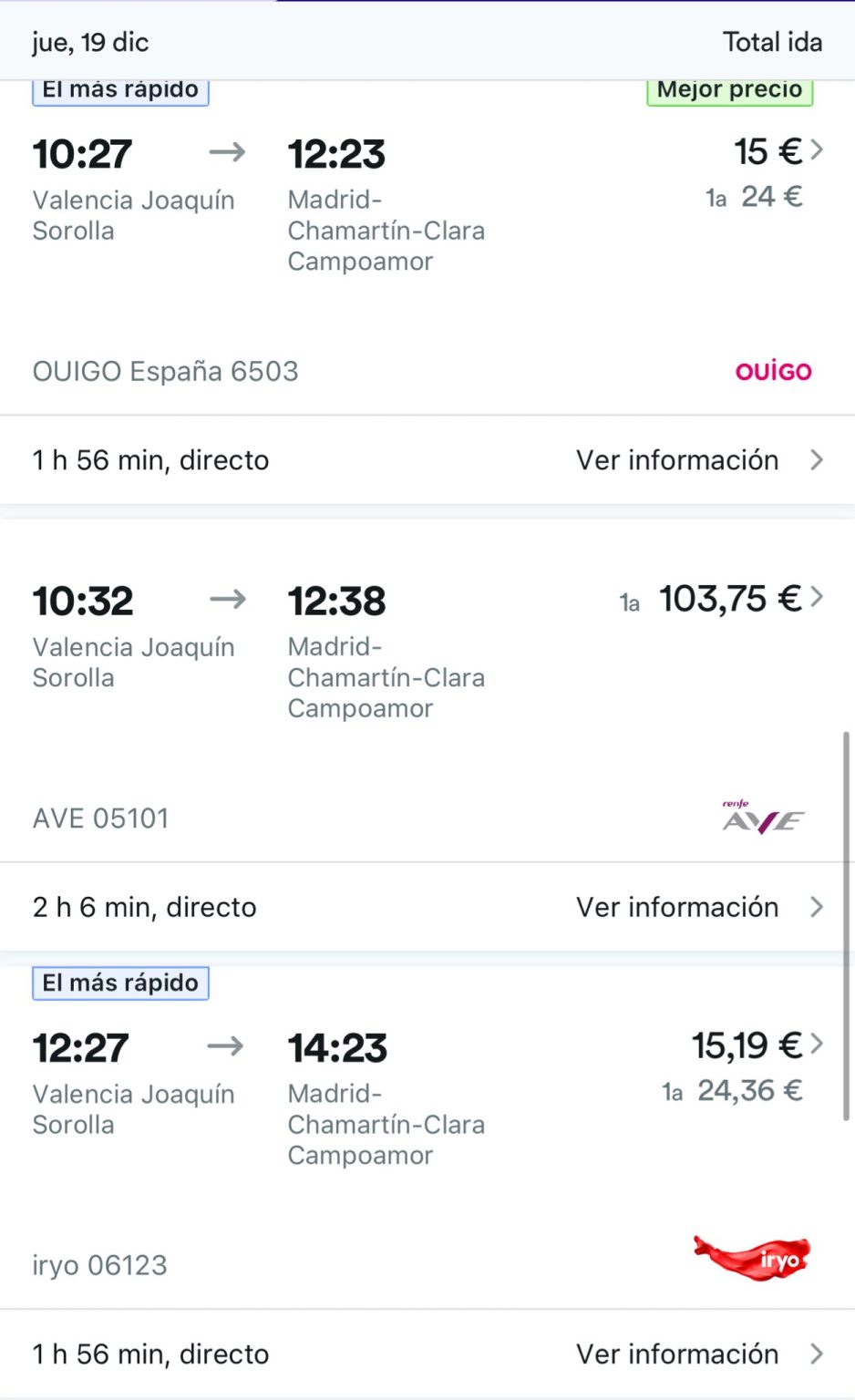
Task: Select the 24 € first class OUIGO price
Action: pyautogui.click(x=770, y=197)
